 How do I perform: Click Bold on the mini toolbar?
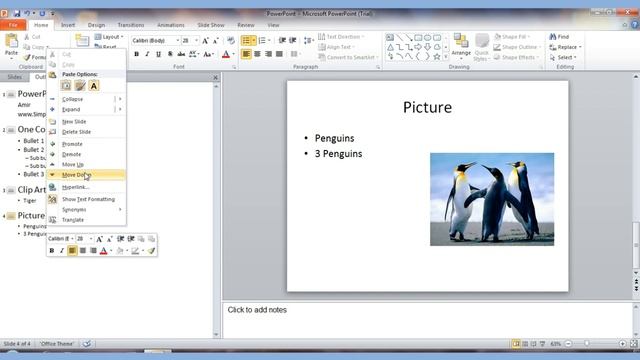tap(52, 251)
